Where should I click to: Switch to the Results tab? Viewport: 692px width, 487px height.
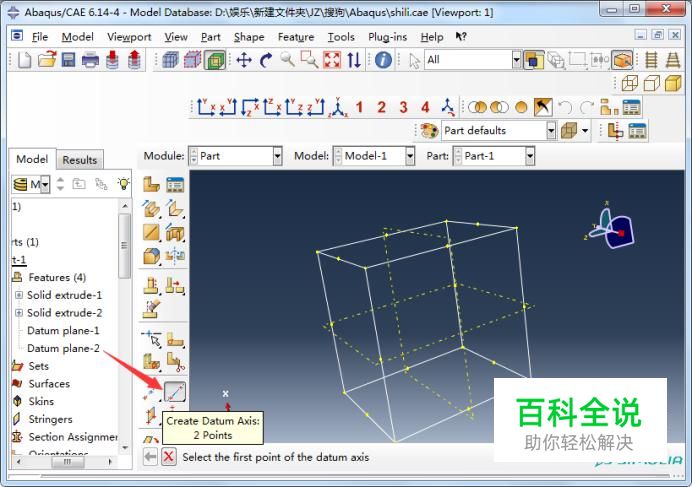(79, 160)
